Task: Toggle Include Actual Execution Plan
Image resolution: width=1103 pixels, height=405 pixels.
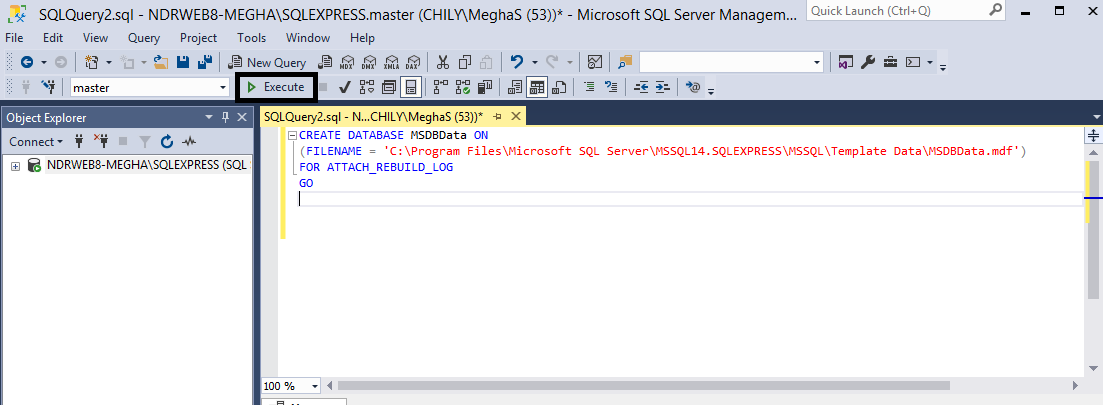Action: [440, 87]
